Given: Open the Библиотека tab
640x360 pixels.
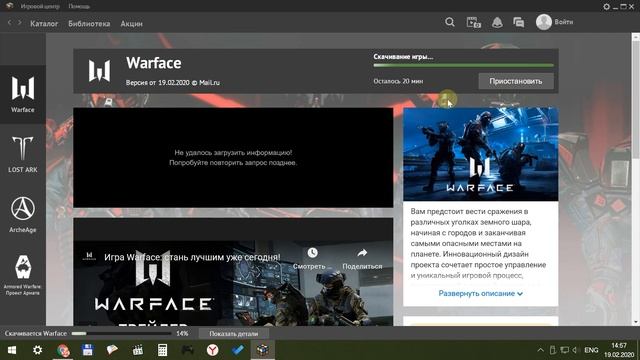Looking at the screenshot, I should 89,24.
